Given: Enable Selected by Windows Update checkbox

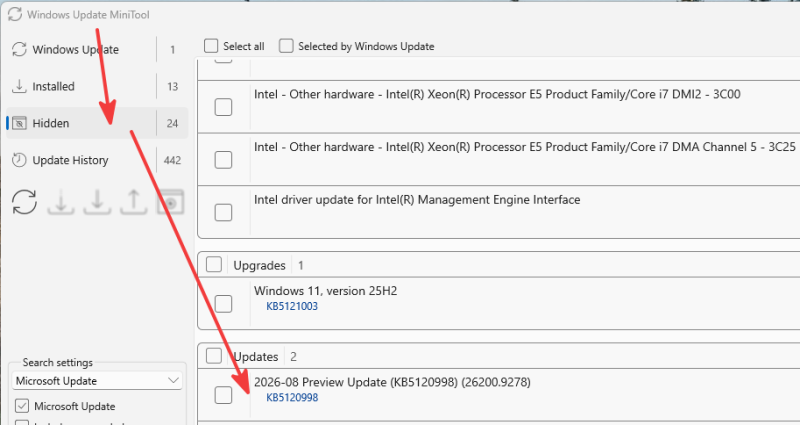Looking at the screenshot, I should (286, 46).
